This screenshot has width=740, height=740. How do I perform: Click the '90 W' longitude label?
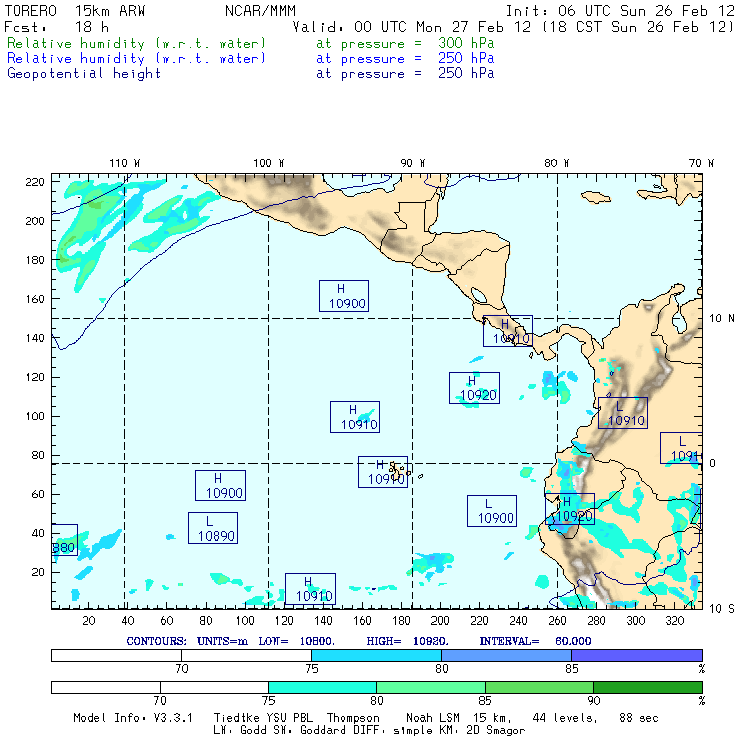pyautogui.click(x=413, y=163)
